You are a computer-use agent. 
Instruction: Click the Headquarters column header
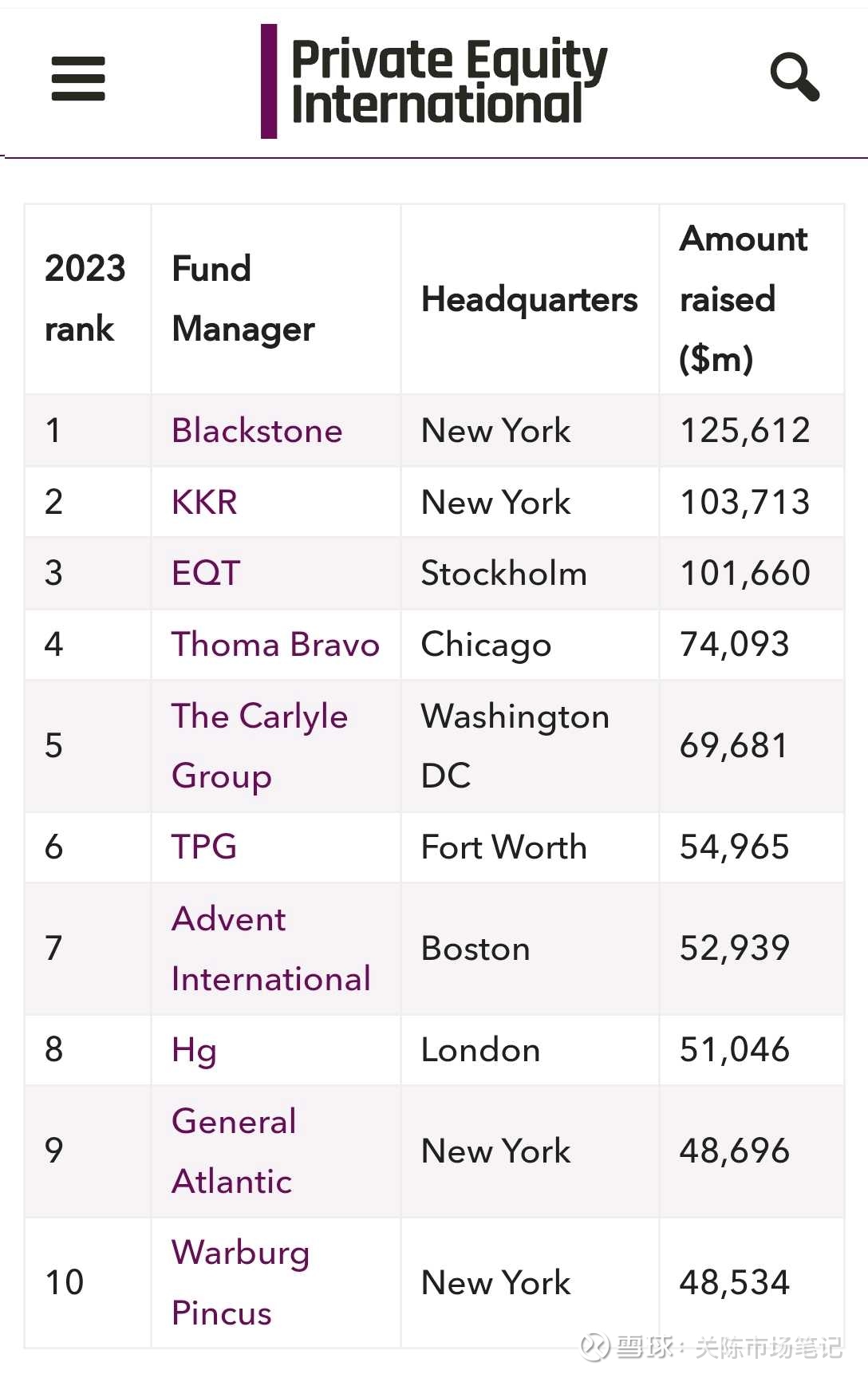[x=529, y=299]
